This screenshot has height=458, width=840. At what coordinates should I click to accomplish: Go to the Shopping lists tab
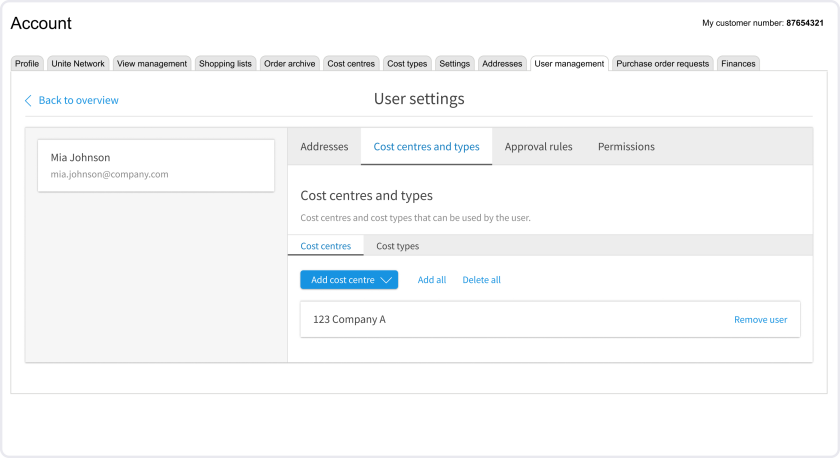[226, 64]
